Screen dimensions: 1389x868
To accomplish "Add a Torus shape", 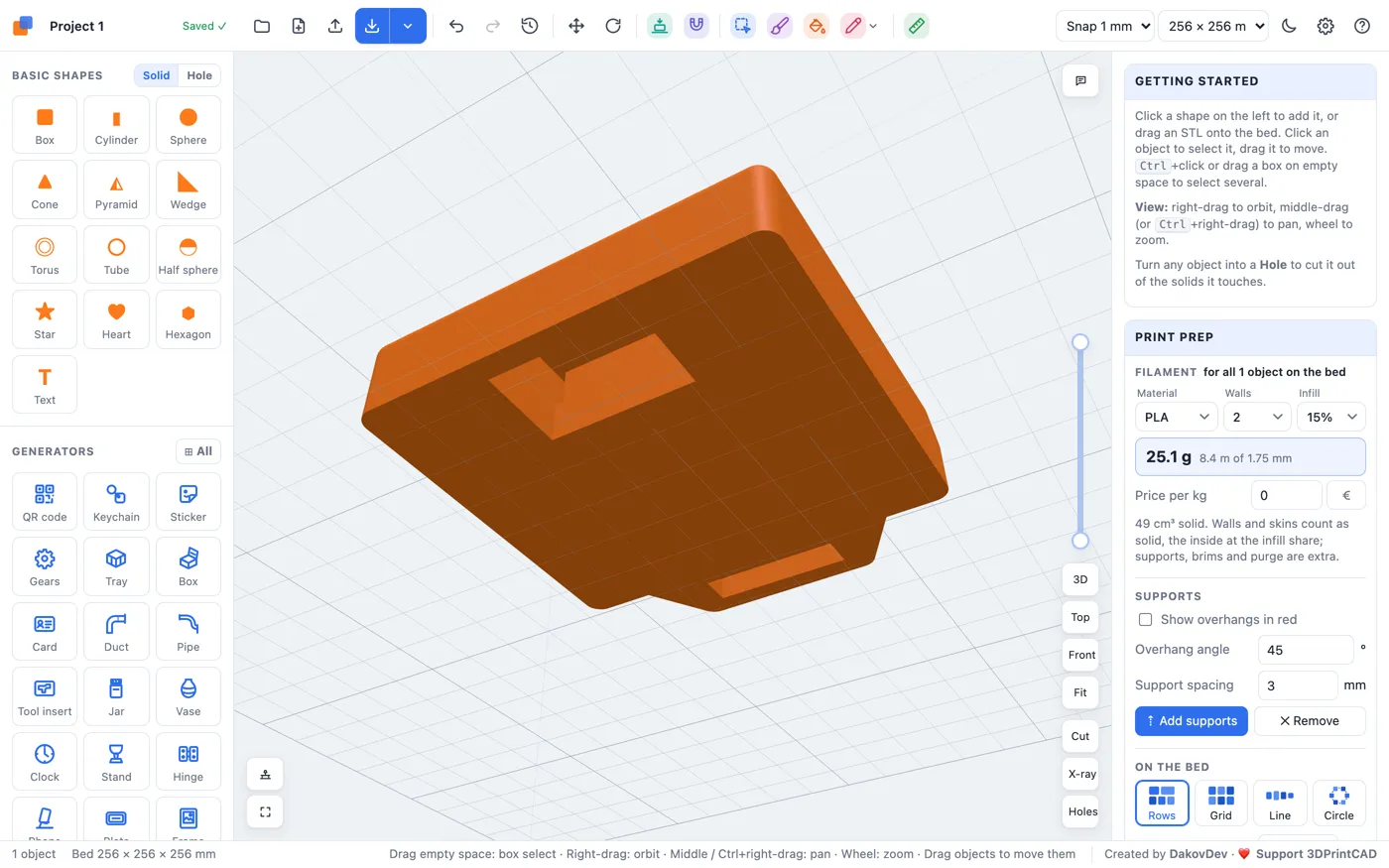I will (x=45, y=255).
